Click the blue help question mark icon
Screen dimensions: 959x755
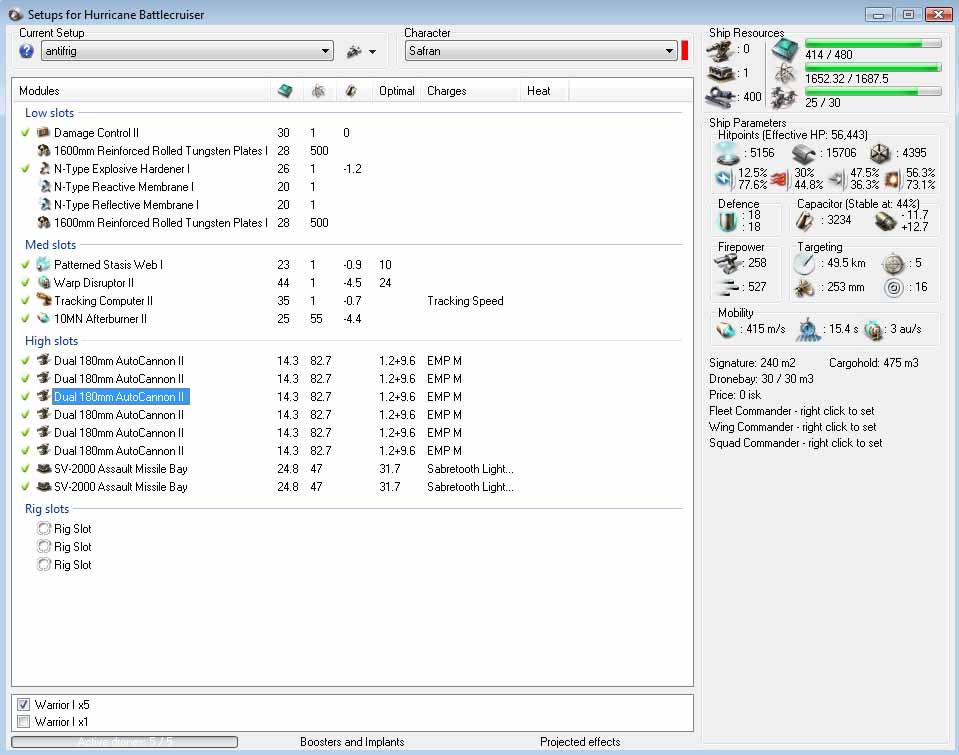26,51
